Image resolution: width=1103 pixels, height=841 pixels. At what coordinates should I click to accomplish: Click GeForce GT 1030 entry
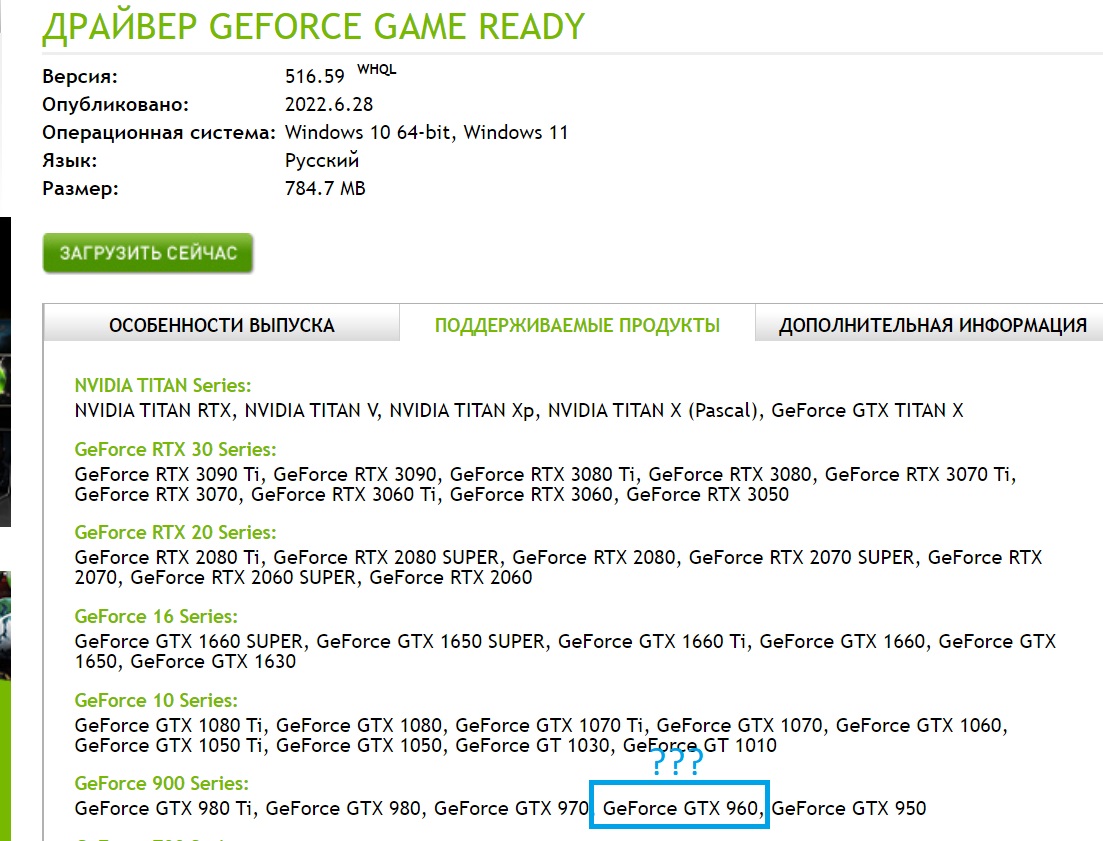click(x=532, y=745)
